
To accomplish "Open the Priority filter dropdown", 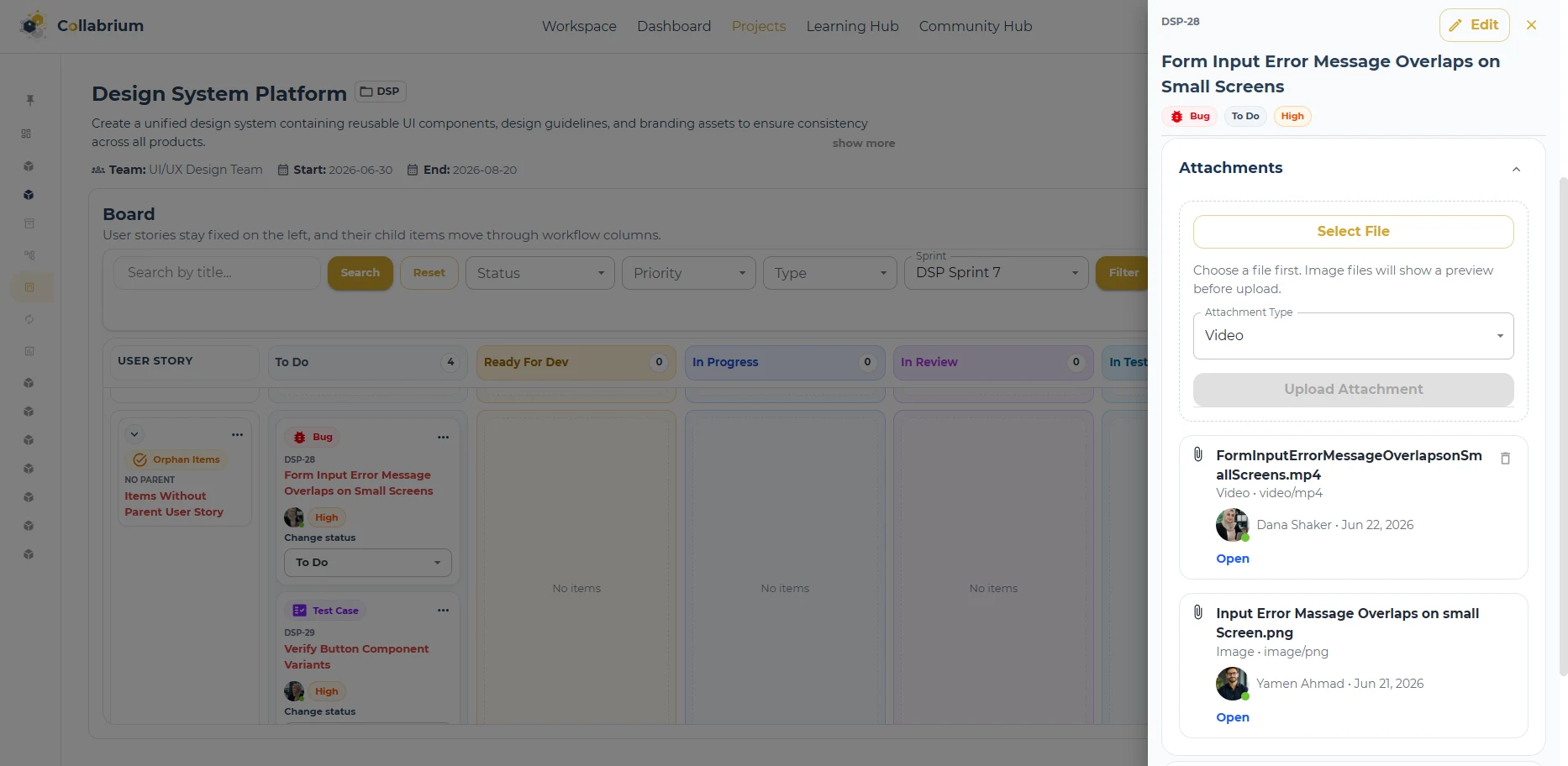I will tap(689, 273).
